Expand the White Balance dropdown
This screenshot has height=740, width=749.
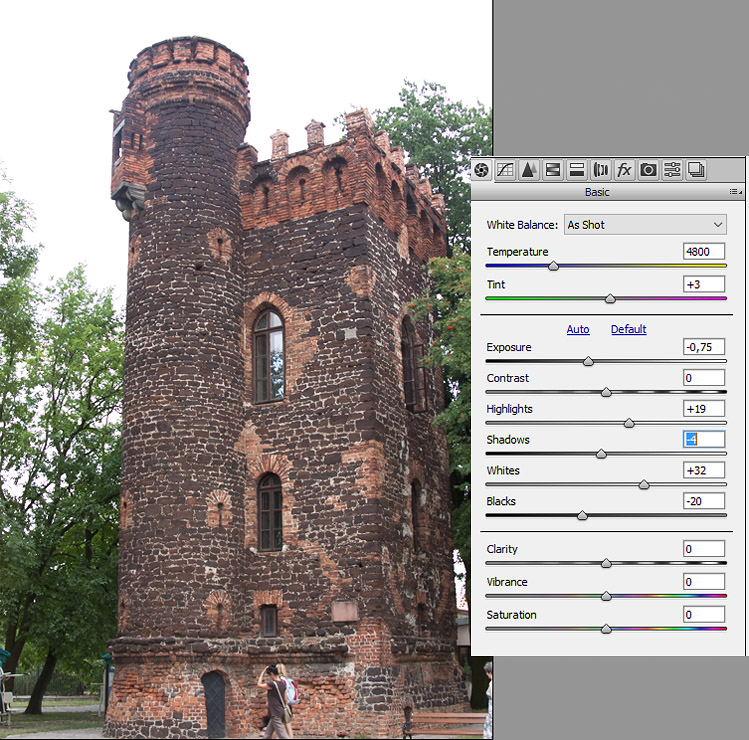click(x=645, y=225)
